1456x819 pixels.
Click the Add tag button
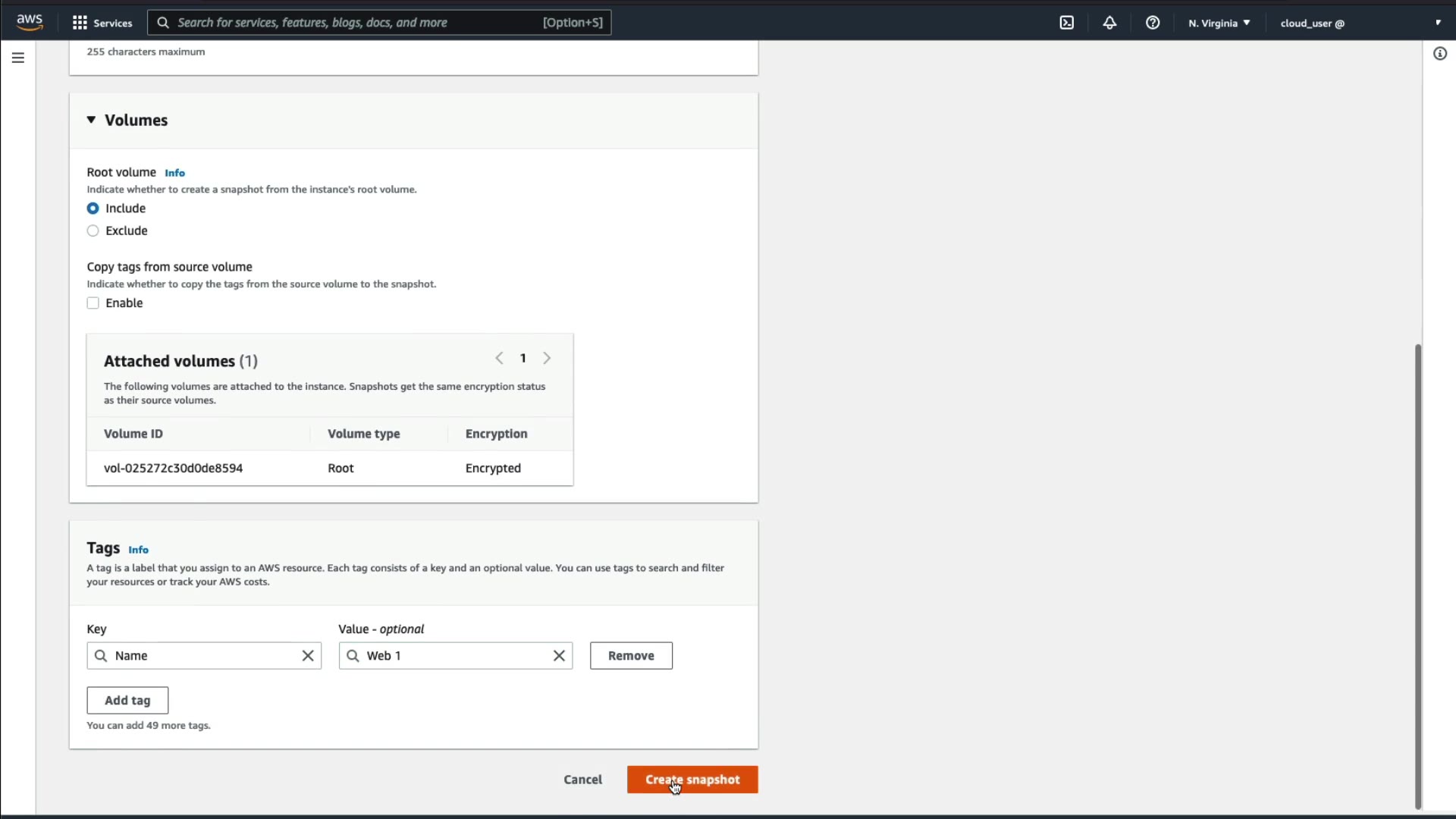tap(127, 701)
